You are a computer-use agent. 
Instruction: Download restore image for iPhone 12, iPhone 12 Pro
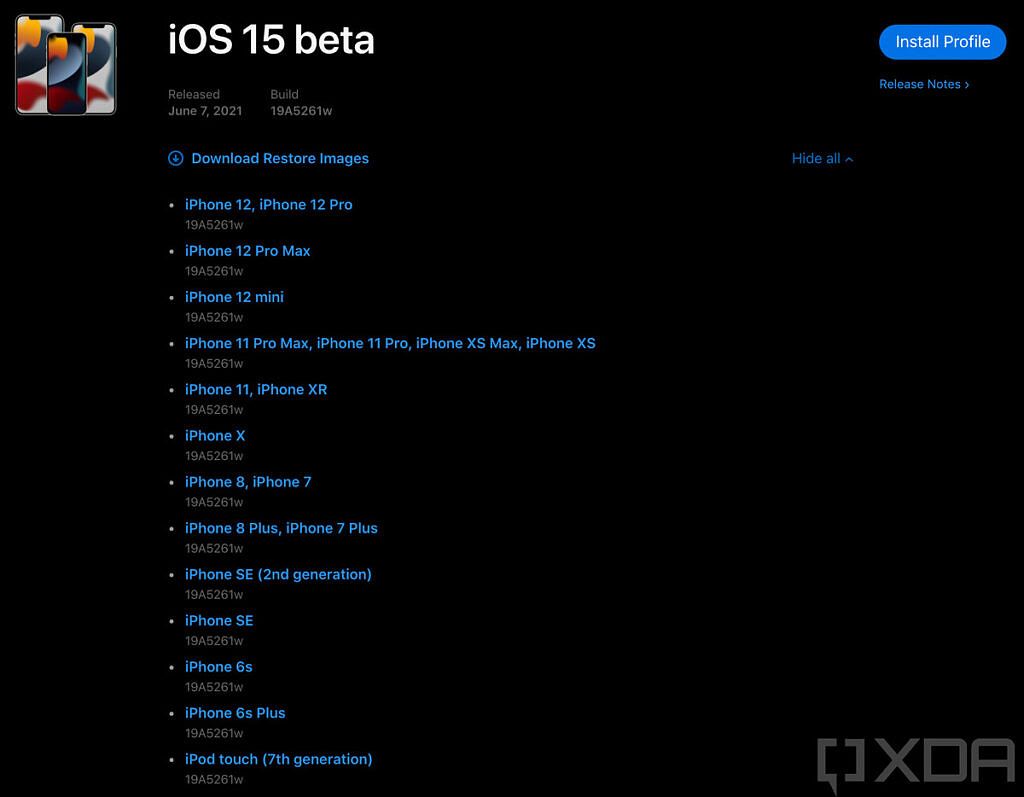click(269, 204)
